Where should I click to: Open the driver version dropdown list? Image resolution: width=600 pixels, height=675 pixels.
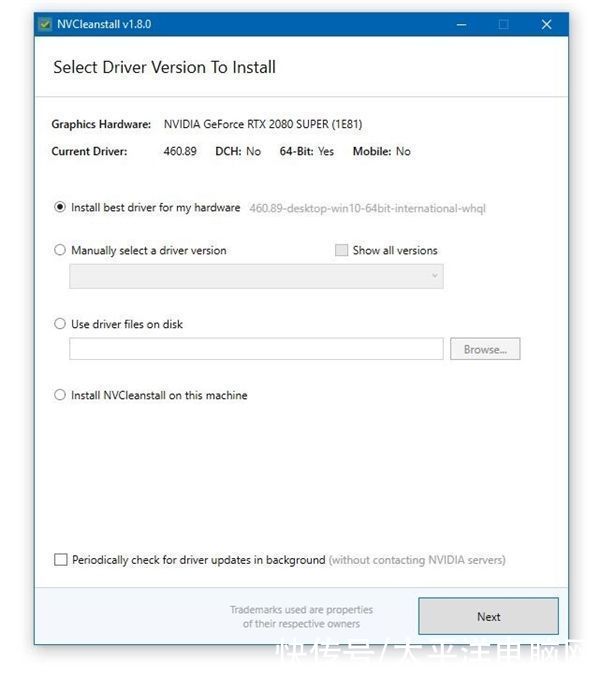tap(256, 276)
